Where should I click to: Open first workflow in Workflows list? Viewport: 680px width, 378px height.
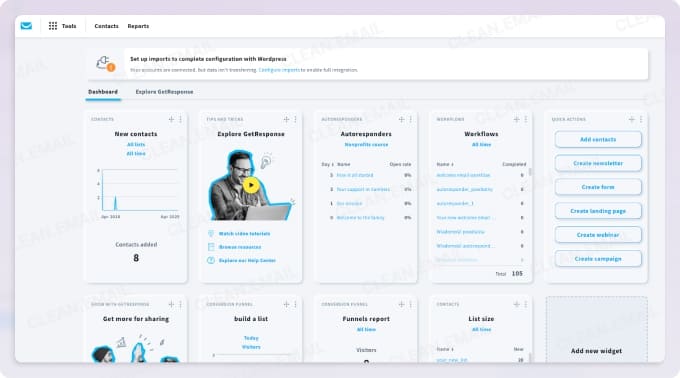pos(463,175)
